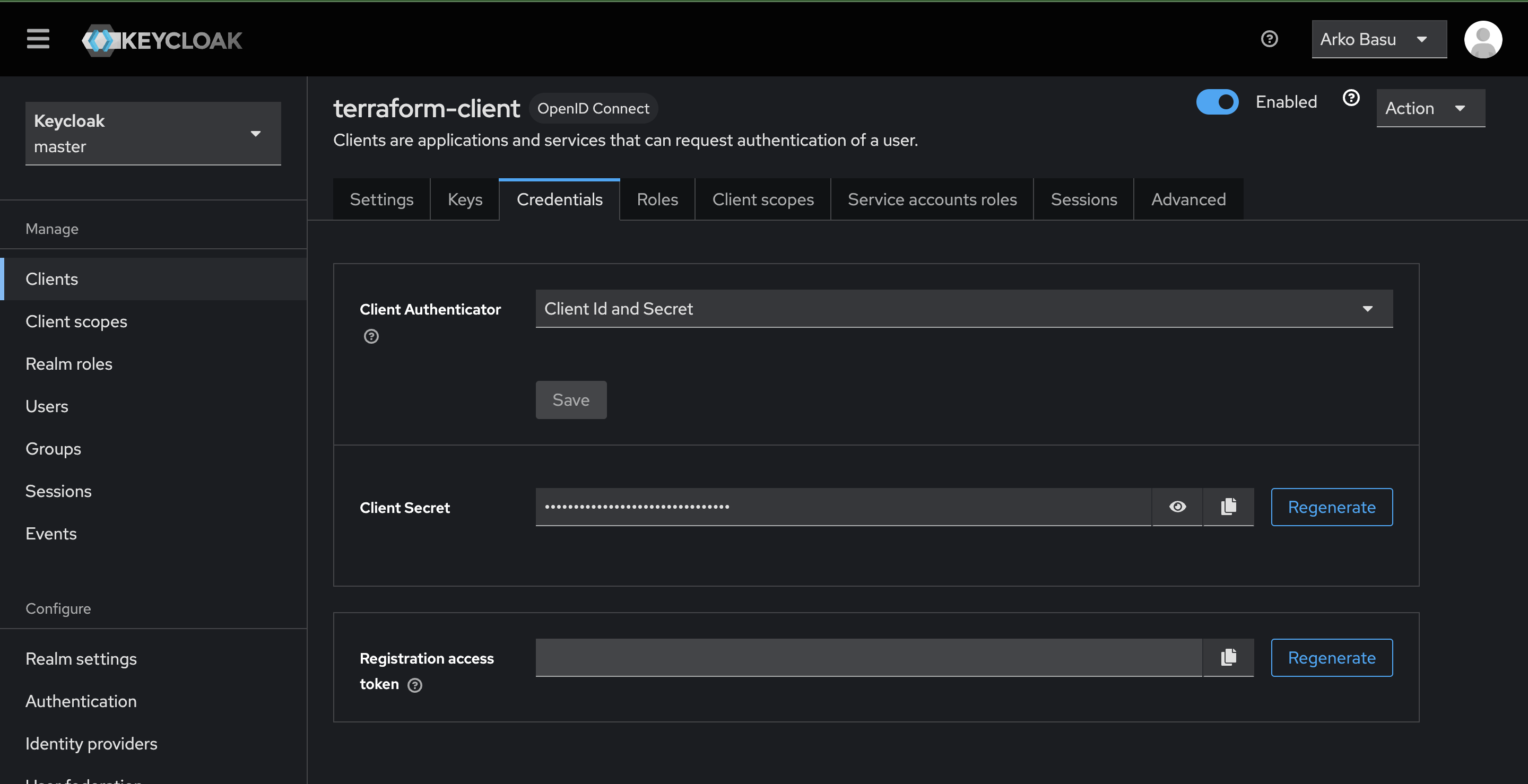Copy the registration access token
Viewport: 1528px width, 784px height.
click(x=1228, y=657)
